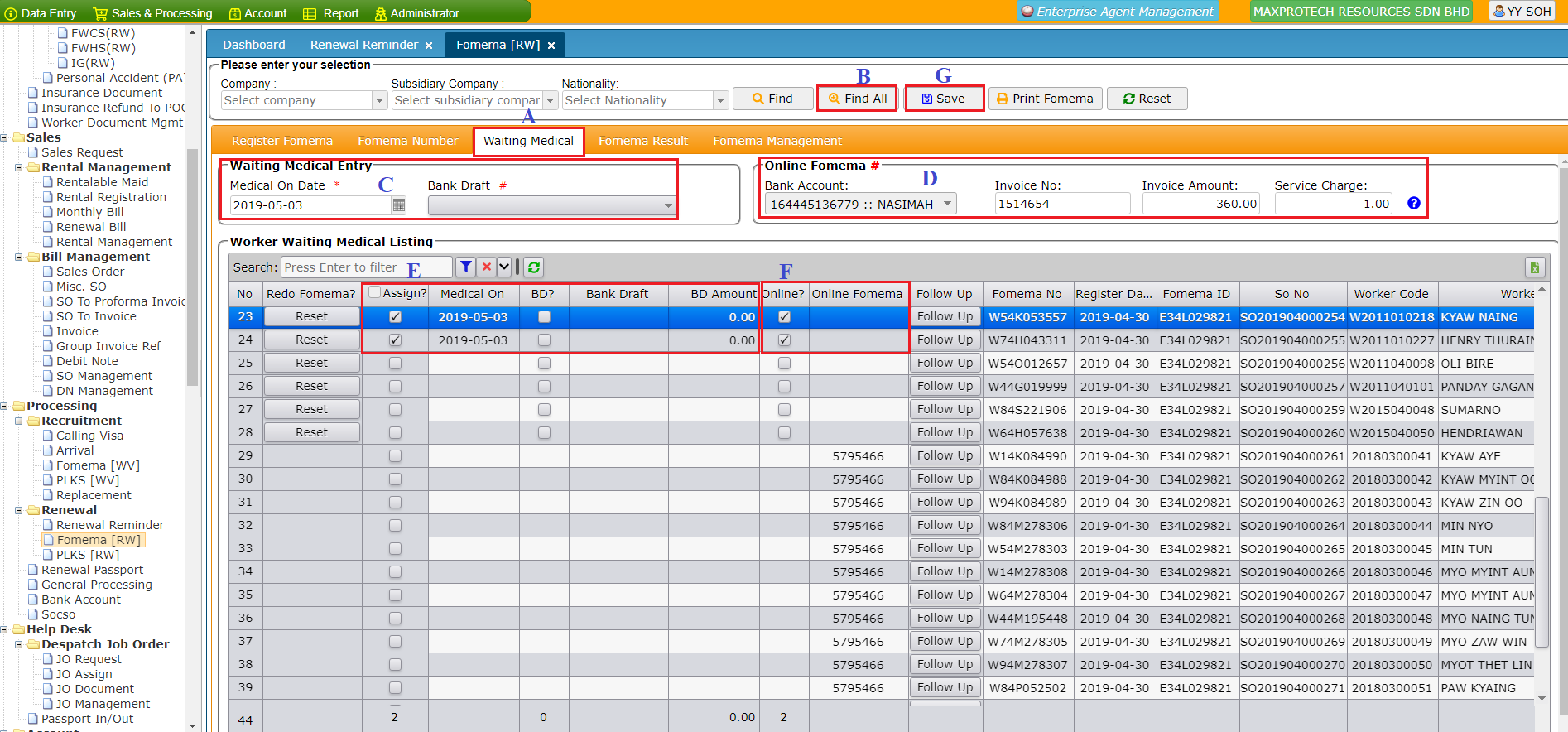This screenshot has width=1568, height=732.
Task: Click the Data Entry menu icon
Action: coord(11,13)
